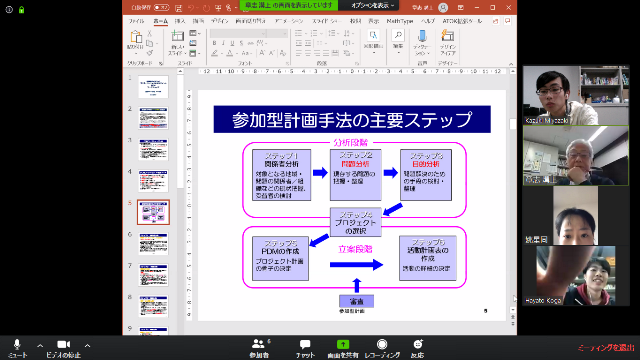Open the view options dropdown in share bar

373,5
